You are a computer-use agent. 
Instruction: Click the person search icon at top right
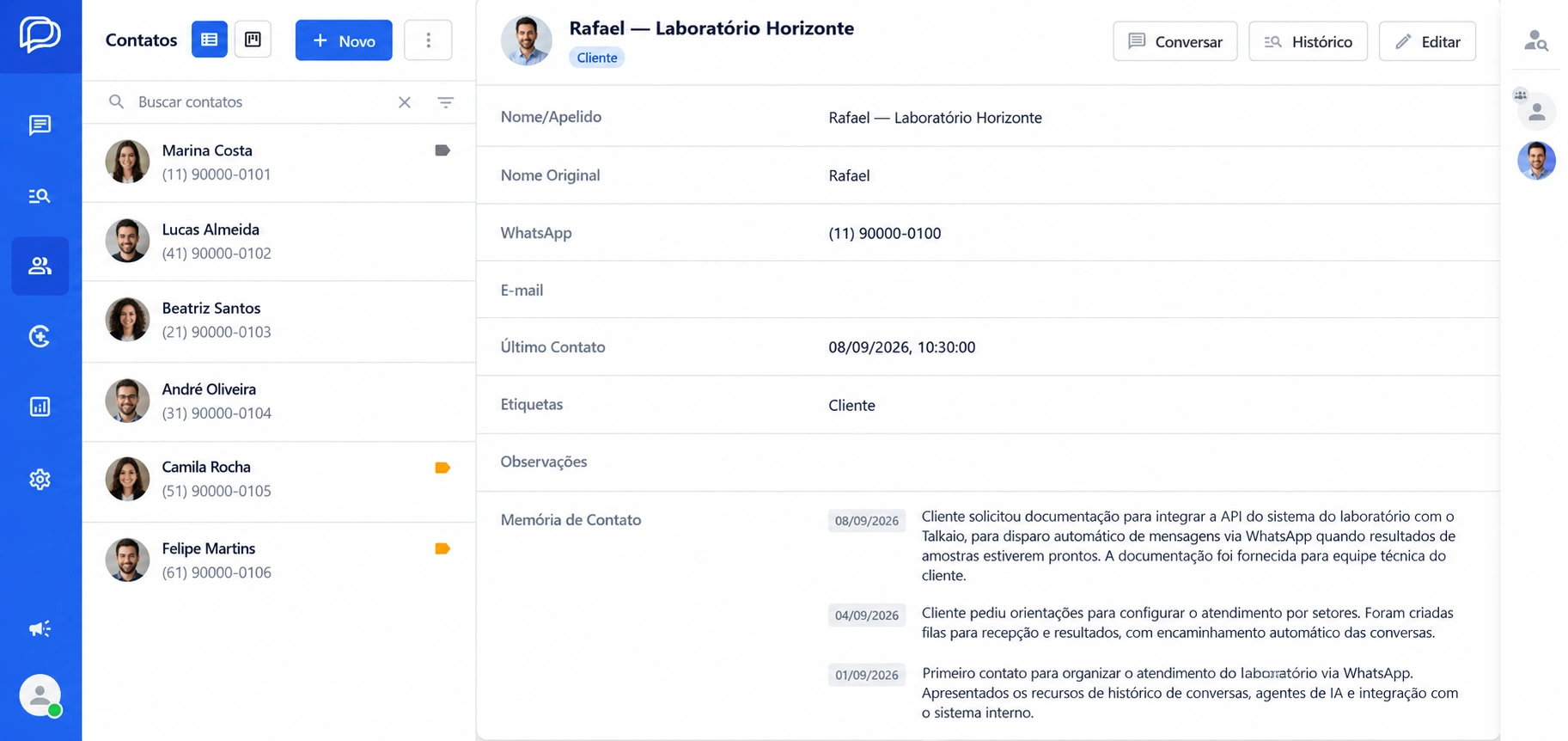pyautogui.click(x=1536, y=40)
